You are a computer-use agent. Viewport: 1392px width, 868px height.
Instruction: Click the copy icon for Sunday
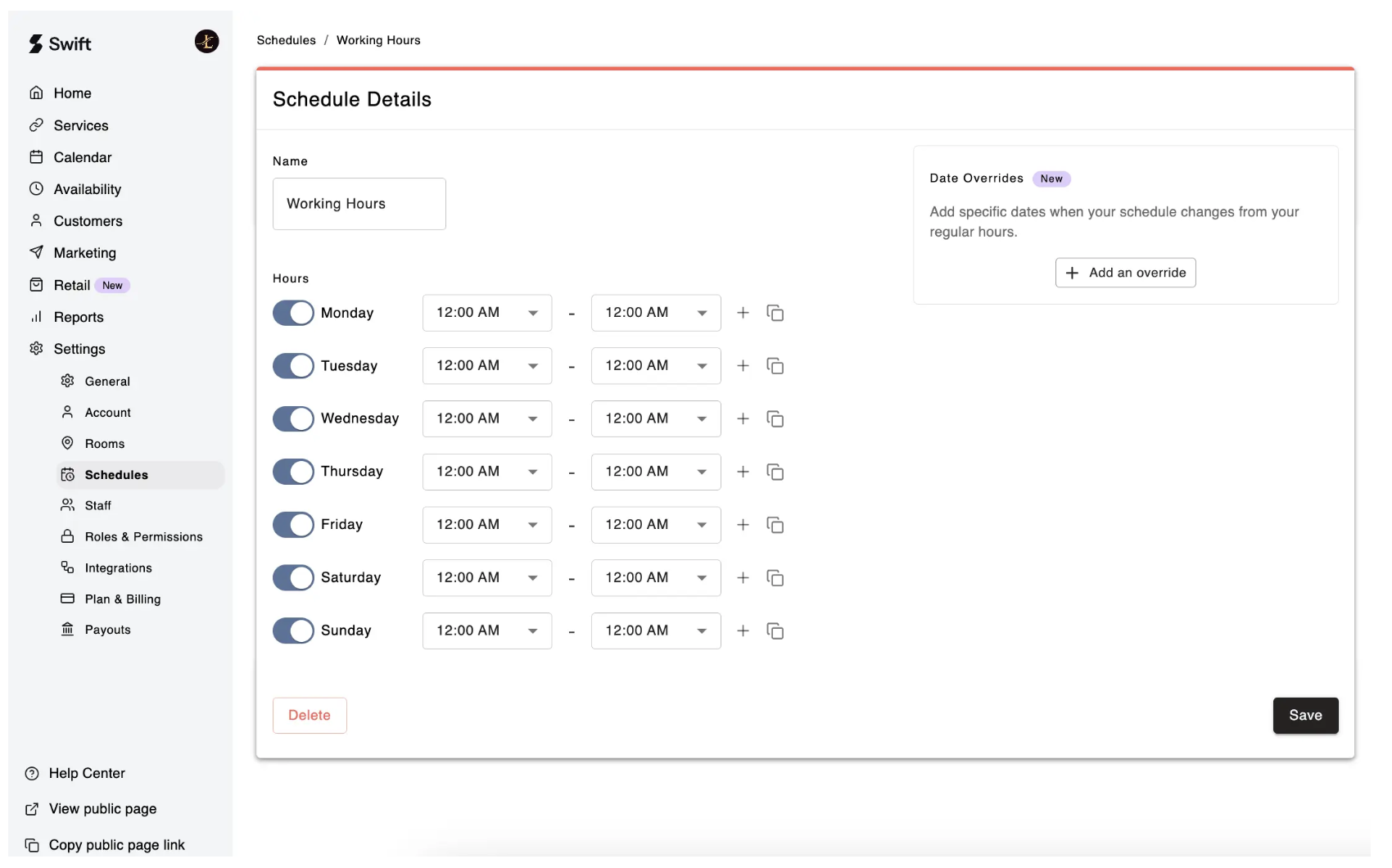[x=775, y=631]
